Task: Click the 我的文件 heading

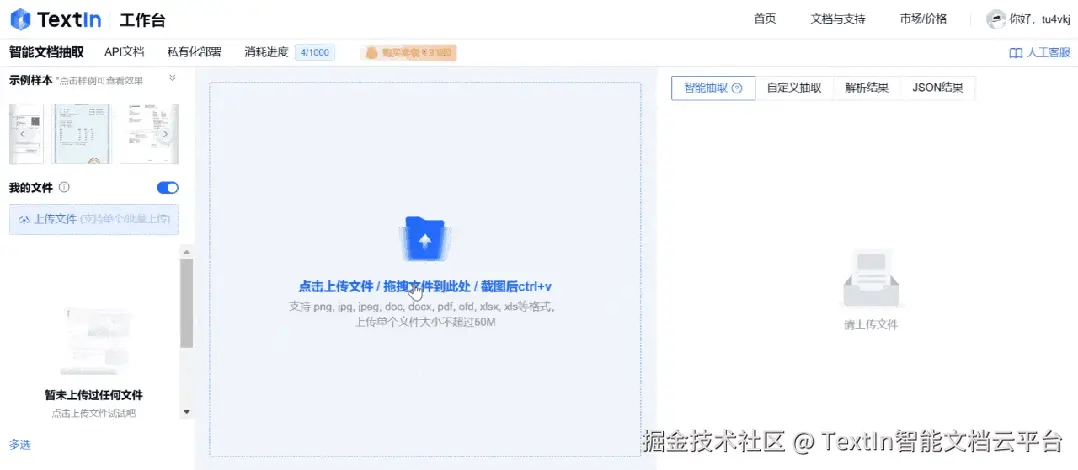Action: click(x=31, y=187)
